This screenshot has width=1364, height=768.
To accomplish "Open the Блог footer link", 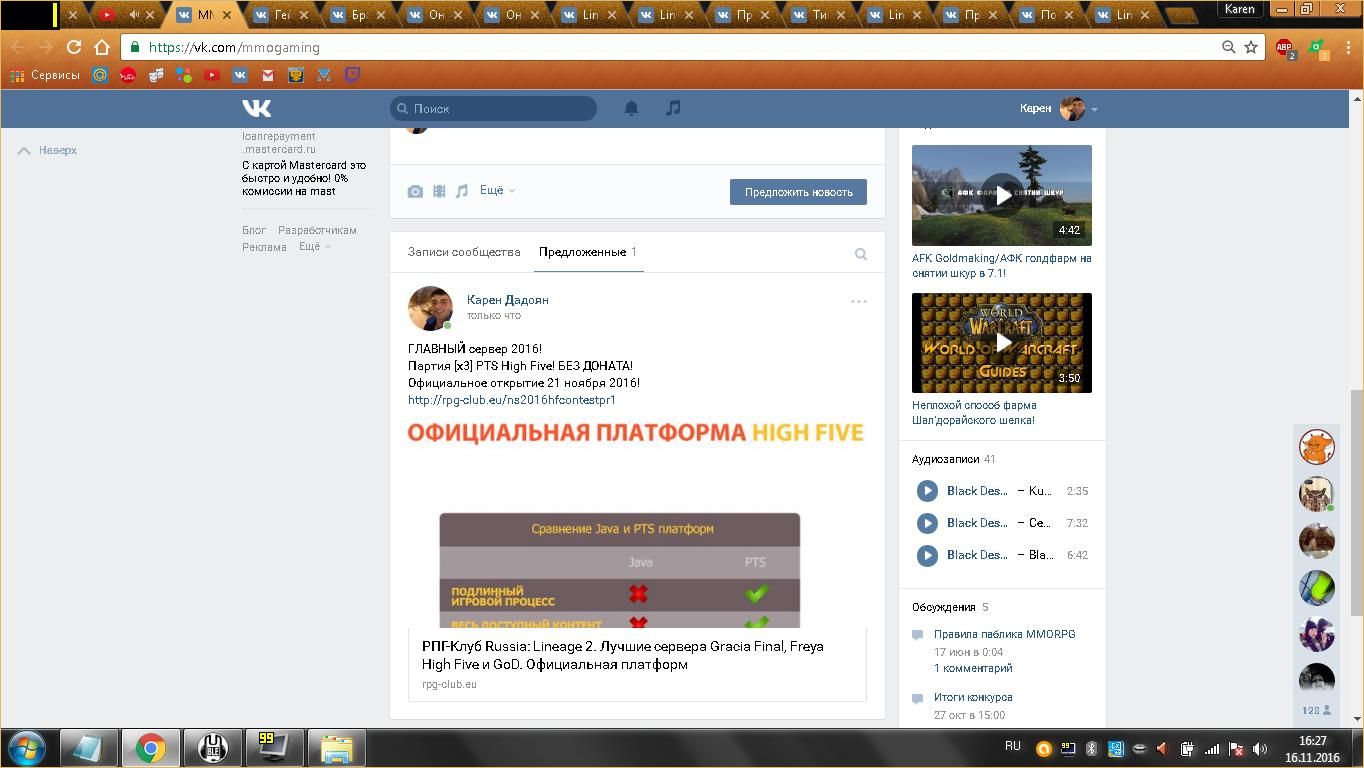I will [x=254, y=230].
